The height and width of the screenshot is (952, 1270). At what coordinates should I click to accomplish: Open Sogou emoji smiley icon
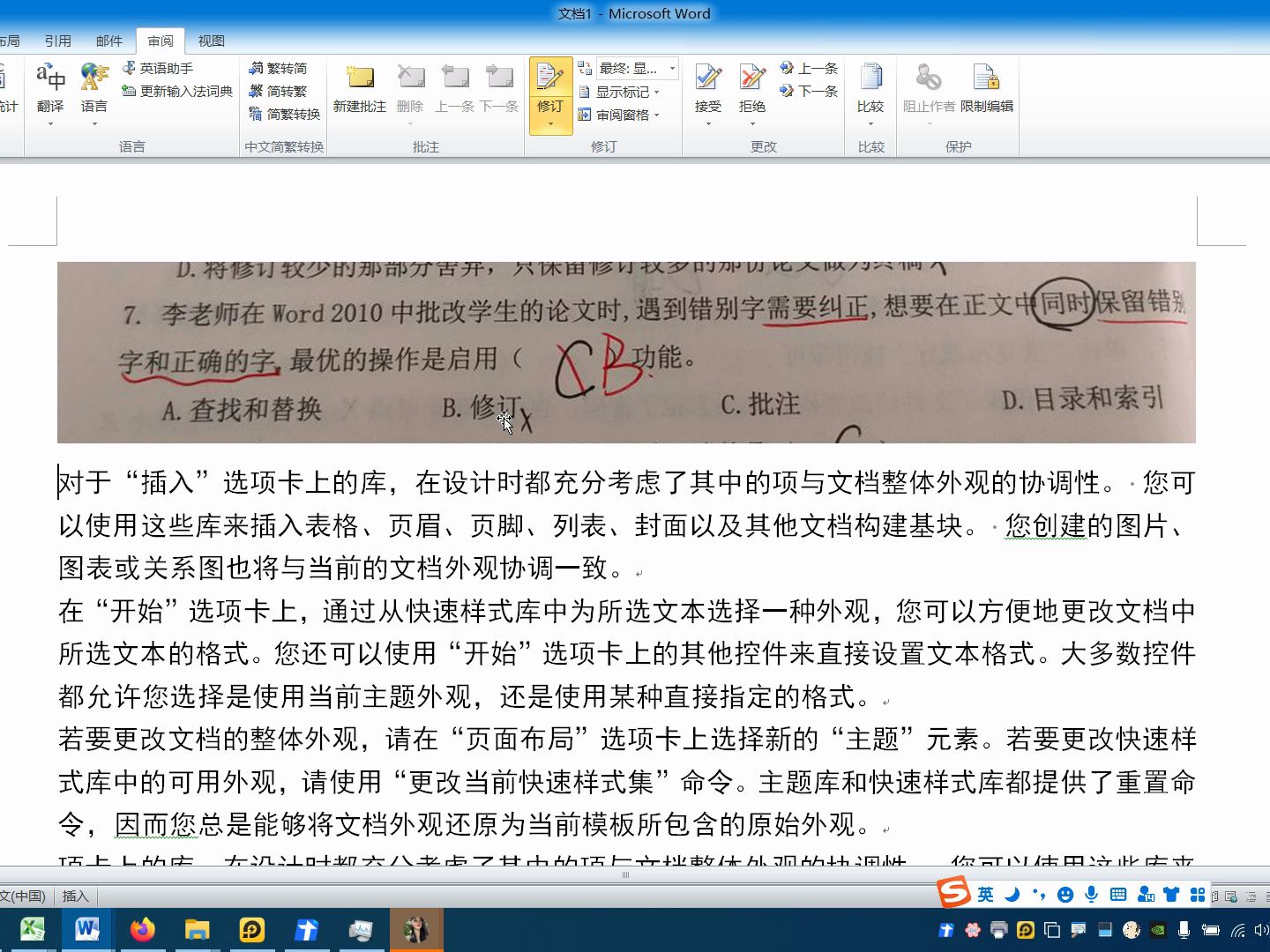[x=1065, y=895]
